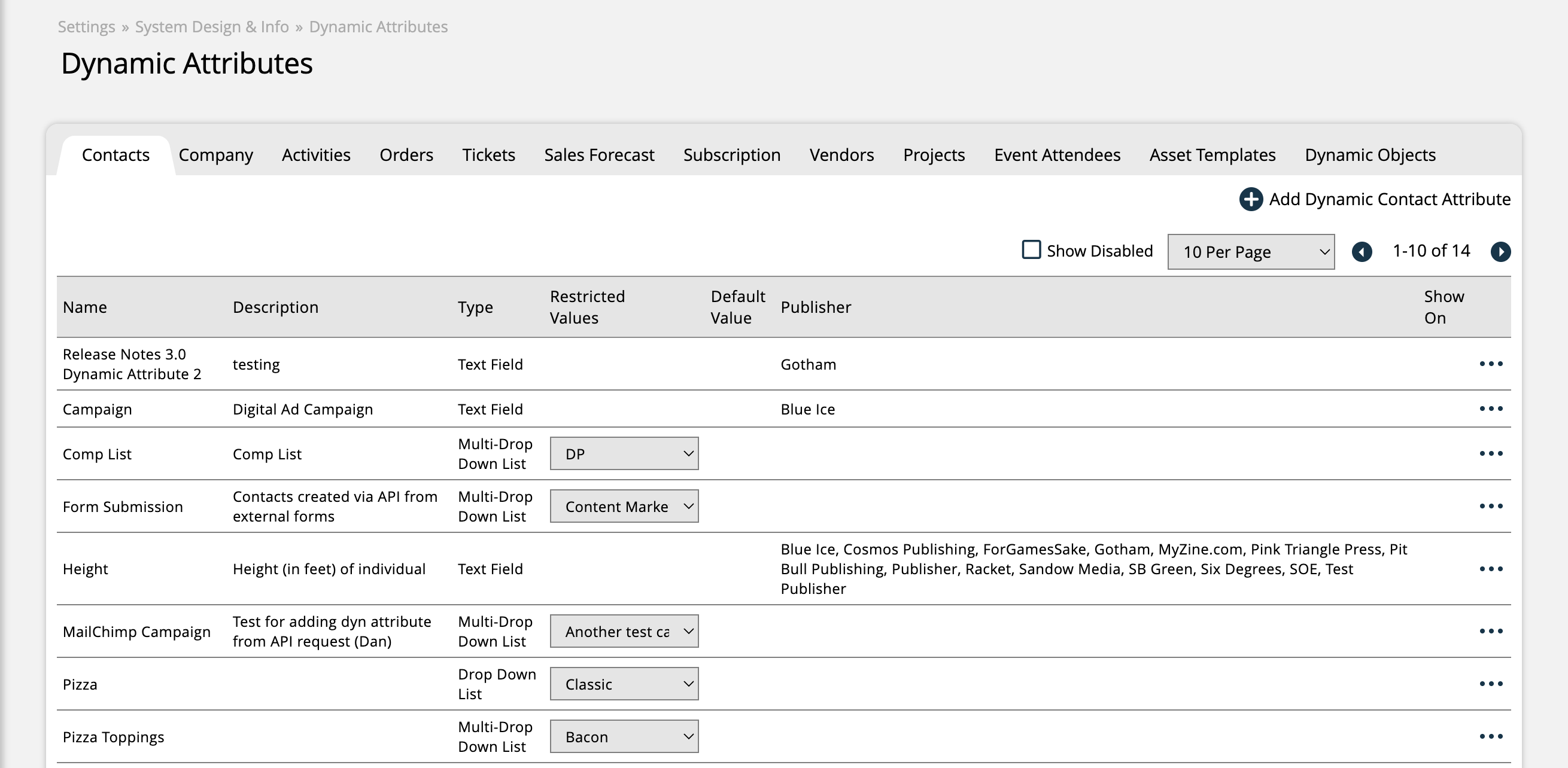The height and width of the screenshot is (768, 1568).
Task: Click Settings breadcrumb link
Action: coord(86,27)
